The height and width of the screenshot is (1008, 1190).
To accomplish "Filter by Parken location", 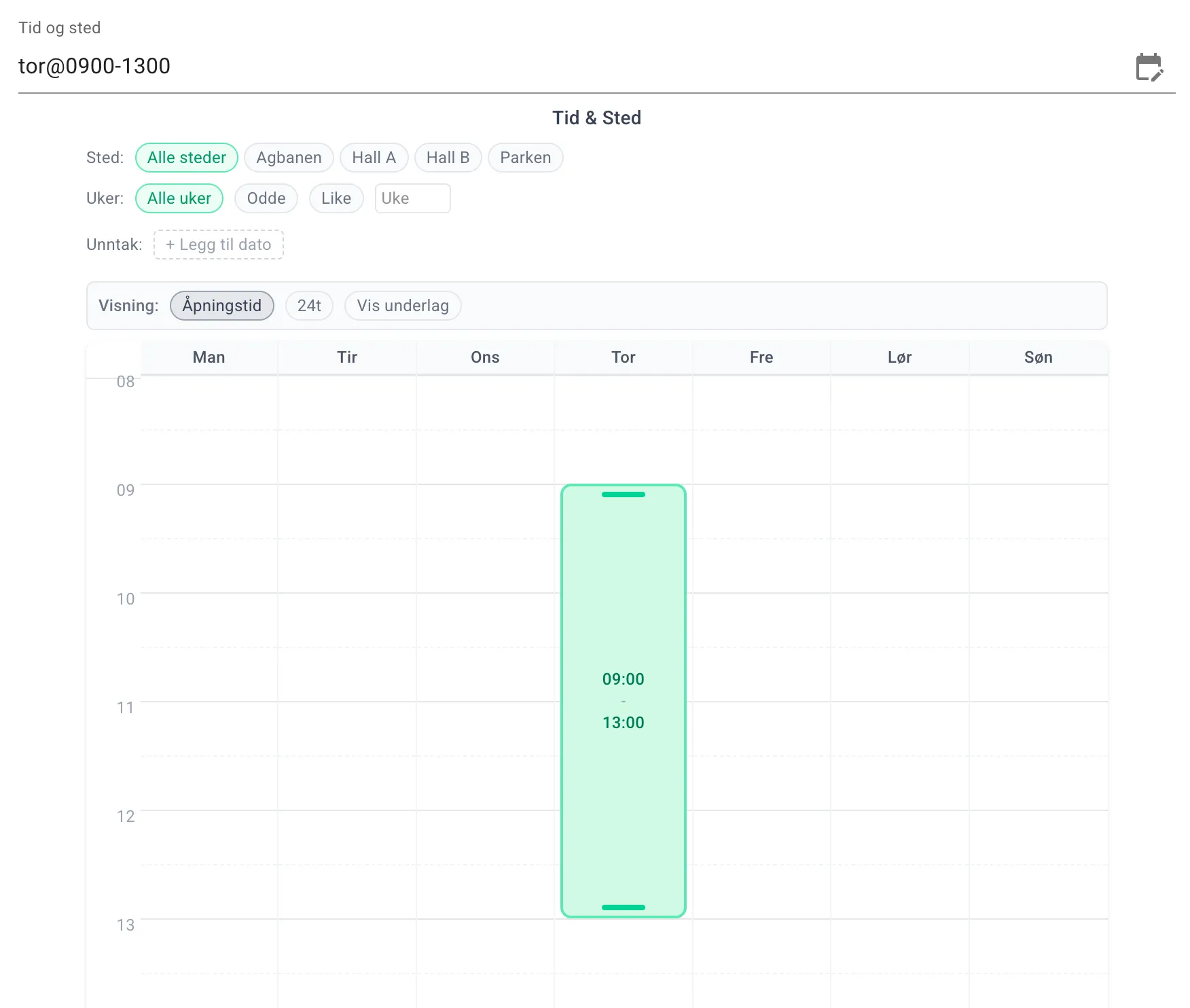I will click(x=525, y=158).
